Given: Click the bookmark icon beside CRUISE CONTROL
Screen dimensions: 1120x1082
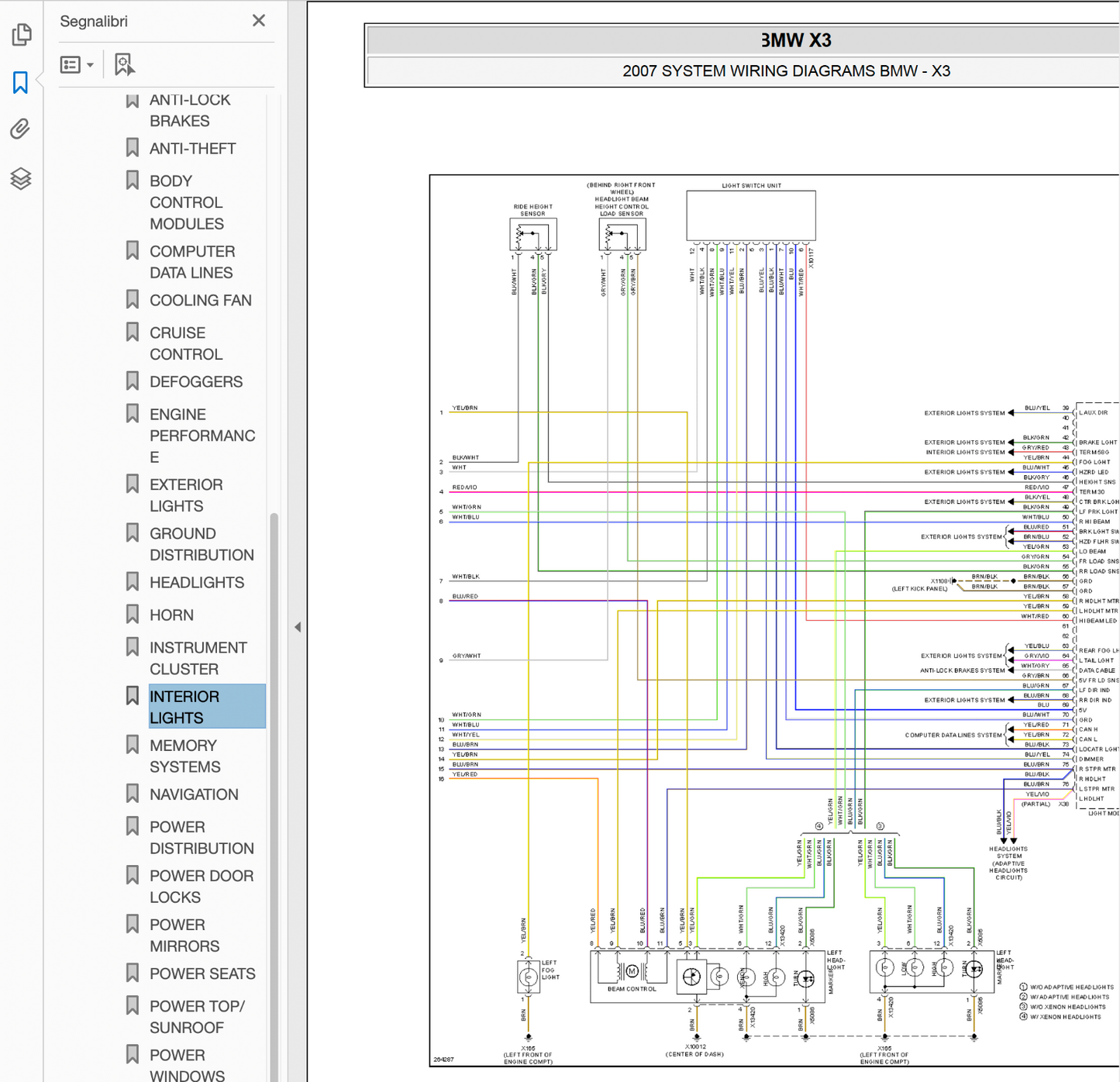Looking at the screenshot, I should [x=133, y=333].
